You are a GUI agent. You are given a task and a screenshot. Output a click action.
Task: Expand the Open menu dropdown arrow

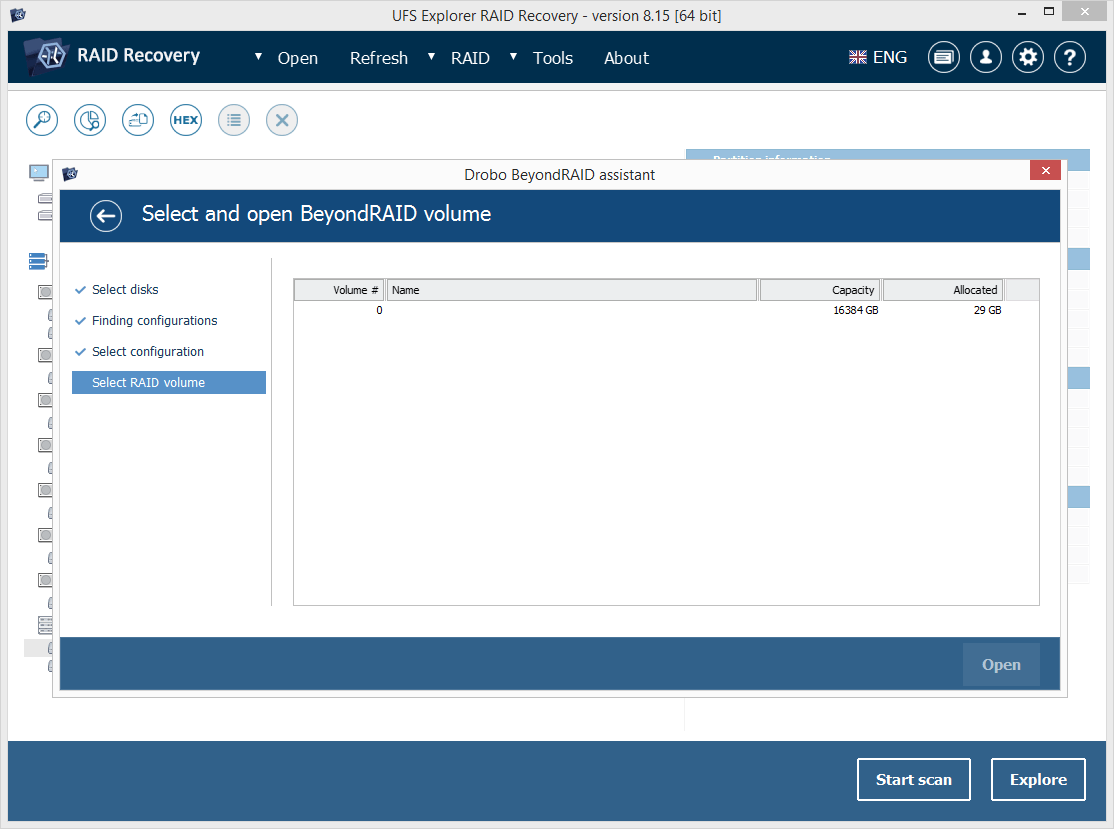coord(258,56)
